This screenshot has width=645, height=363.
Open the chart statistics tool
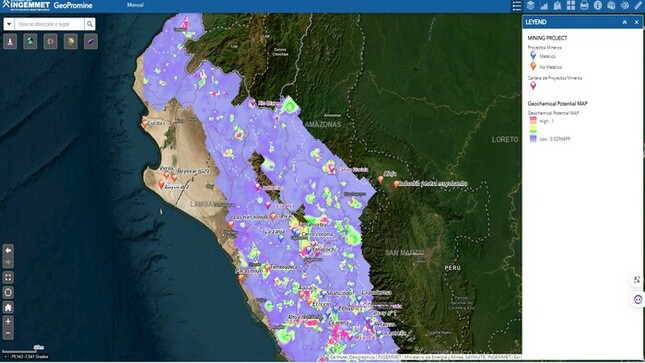pos(544,5)
